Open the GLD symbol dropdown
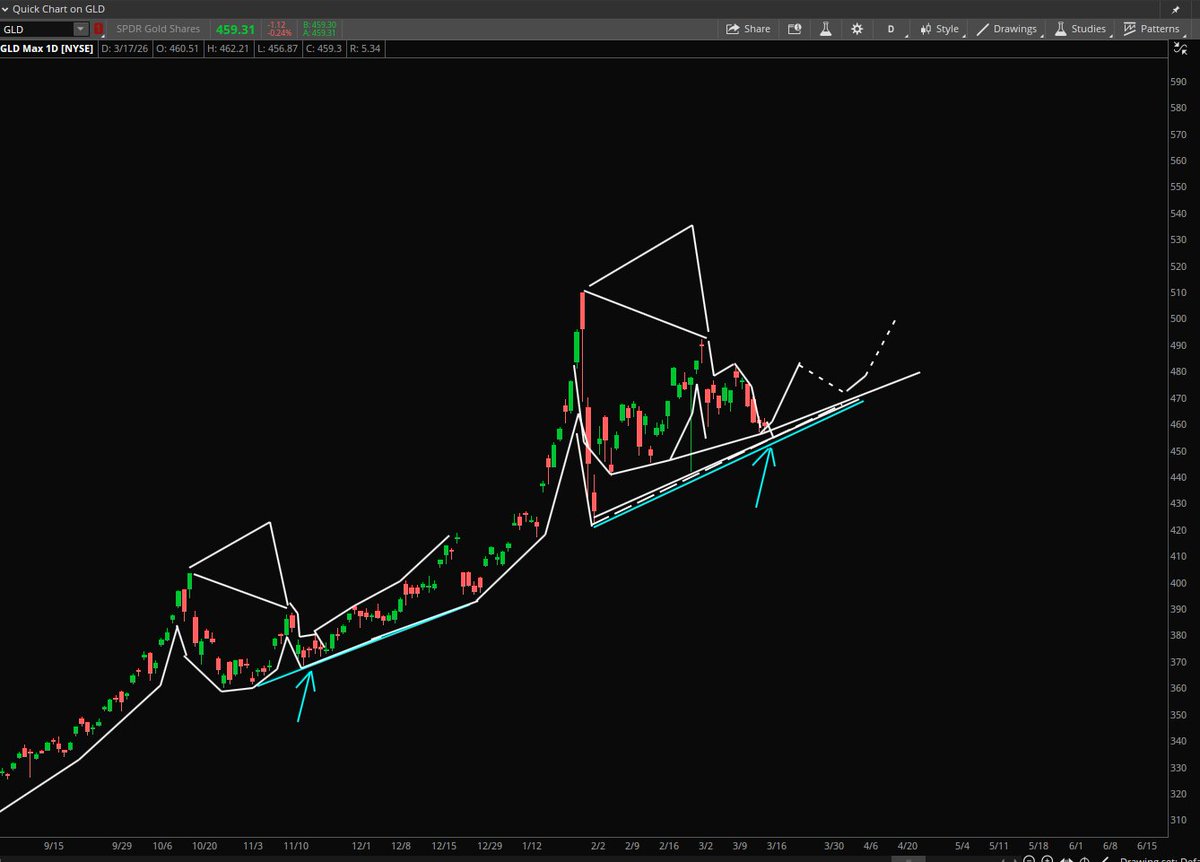This screenshot has width=1200, height=862. [82, 29]
